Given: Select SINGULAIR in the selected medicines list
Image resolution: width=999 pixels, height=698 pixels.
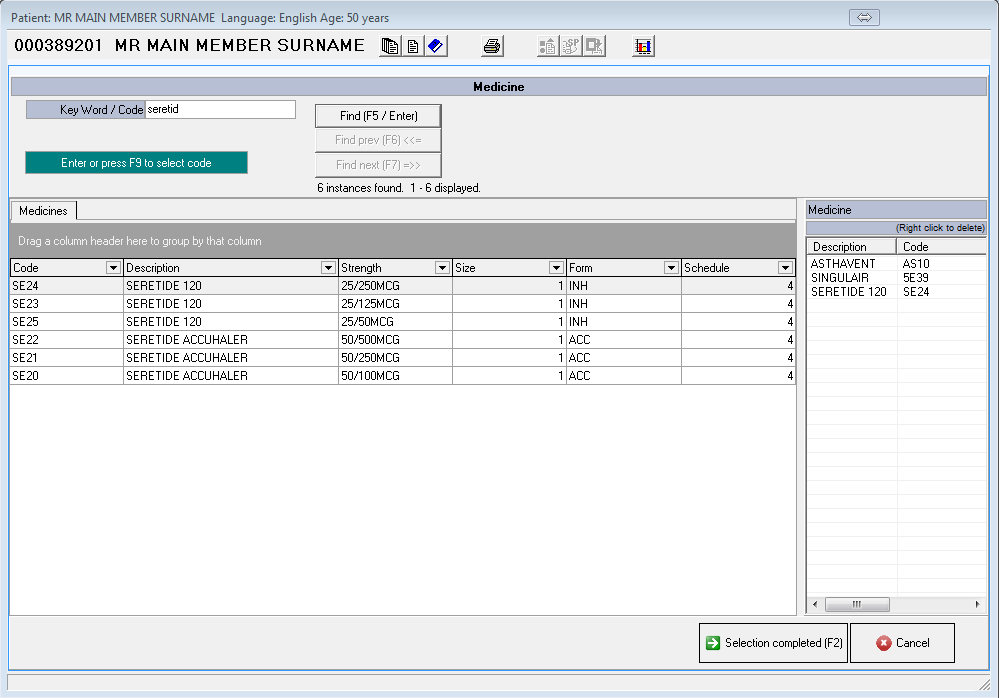Looking at the screenshot, I should coord(840,278).
